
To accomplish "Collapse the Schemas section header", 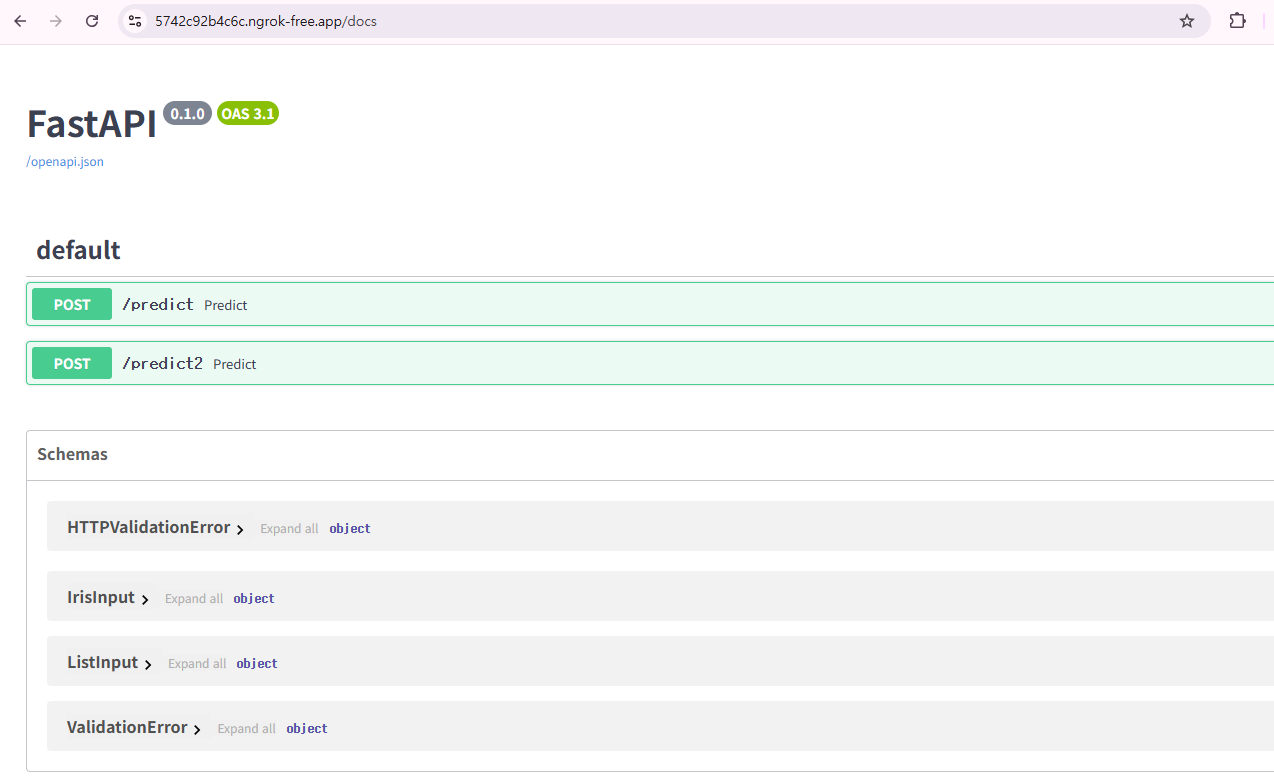I will tap(72, 454).
